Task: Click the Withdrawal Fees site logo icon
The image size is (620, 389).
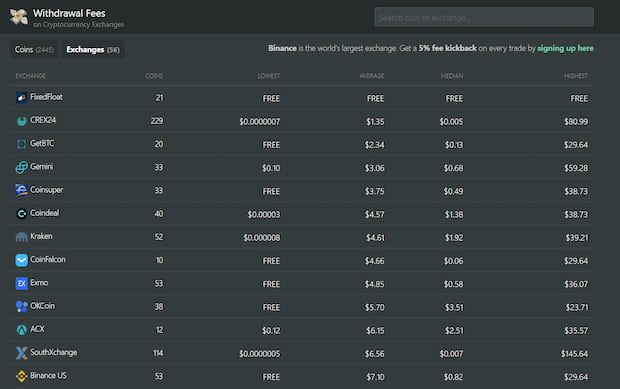Action: [19, 17]
